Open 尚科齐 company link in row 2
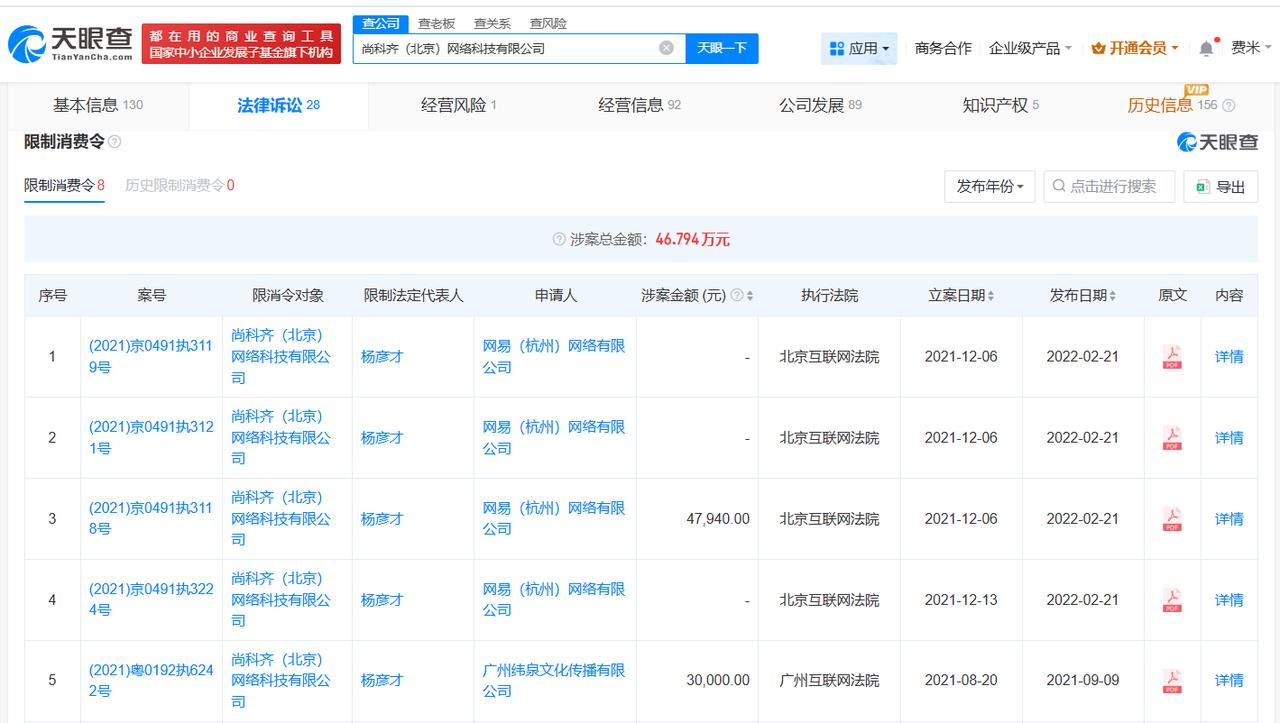The width and height of the screenshot is (1280, 723). pyautogui.click(x=281, y=437)
